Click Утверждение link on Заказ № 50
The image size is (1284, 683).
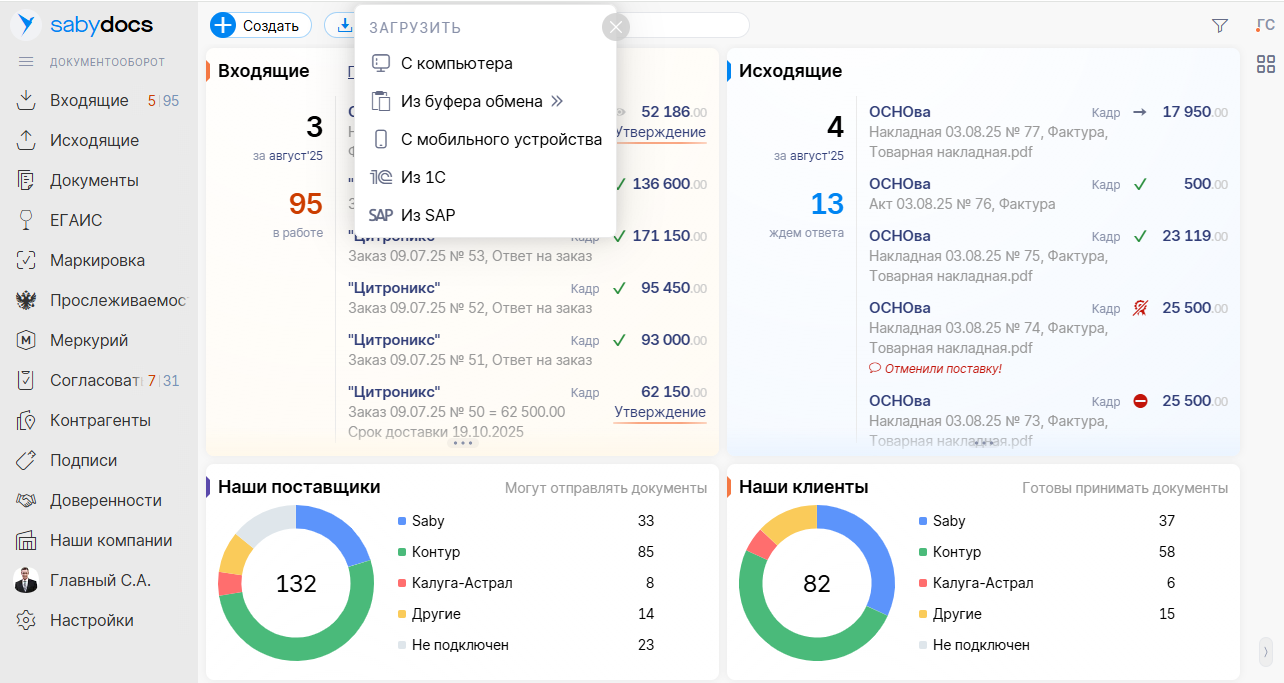(x=659, y=412)
